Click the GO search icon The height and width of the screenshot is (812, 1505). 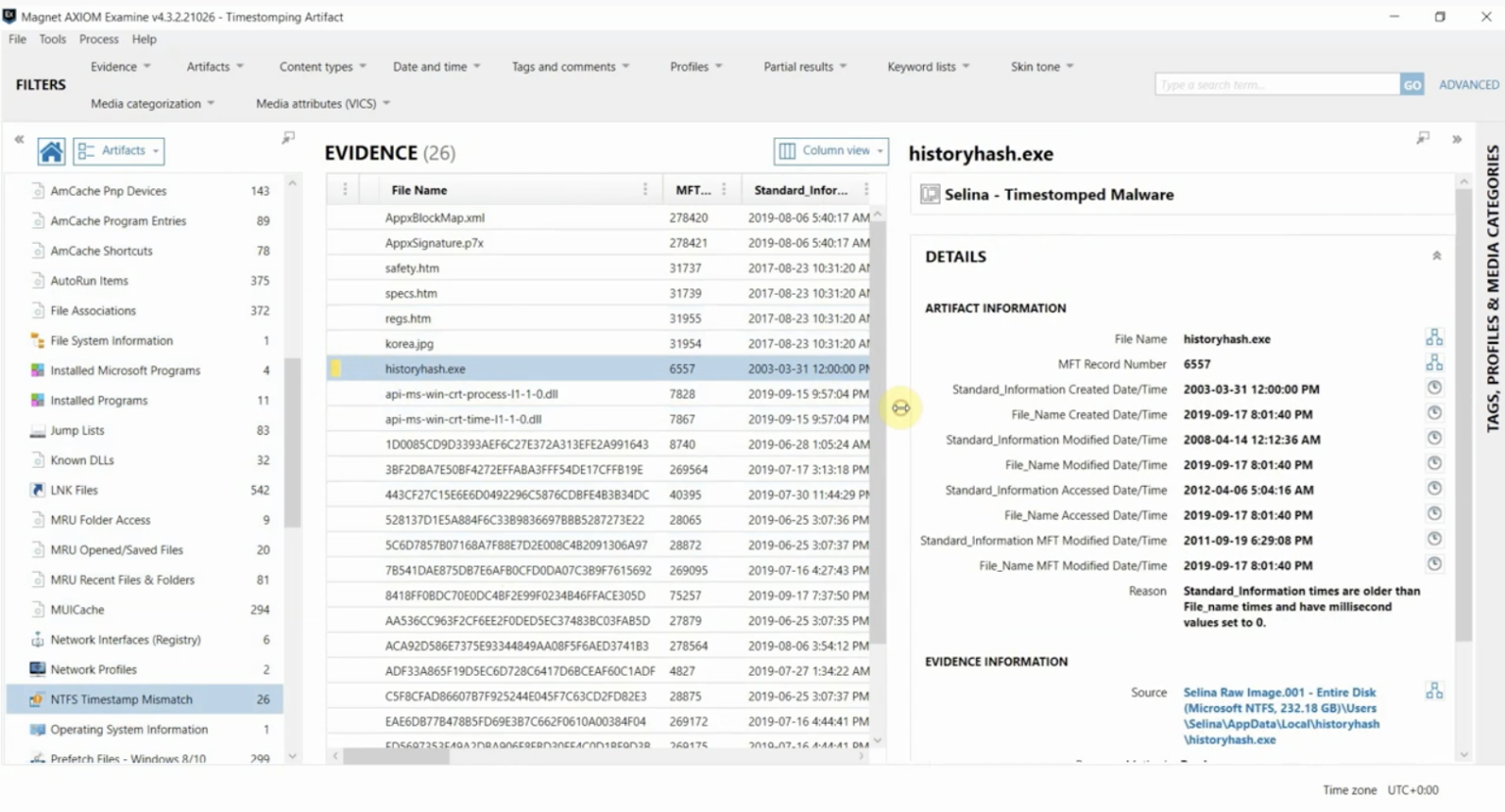(1411, 83)
